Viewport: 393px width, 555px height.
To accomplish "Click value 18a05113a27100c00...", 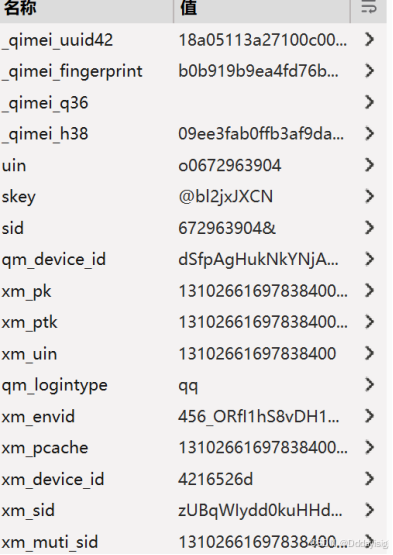I will [262, 40].
